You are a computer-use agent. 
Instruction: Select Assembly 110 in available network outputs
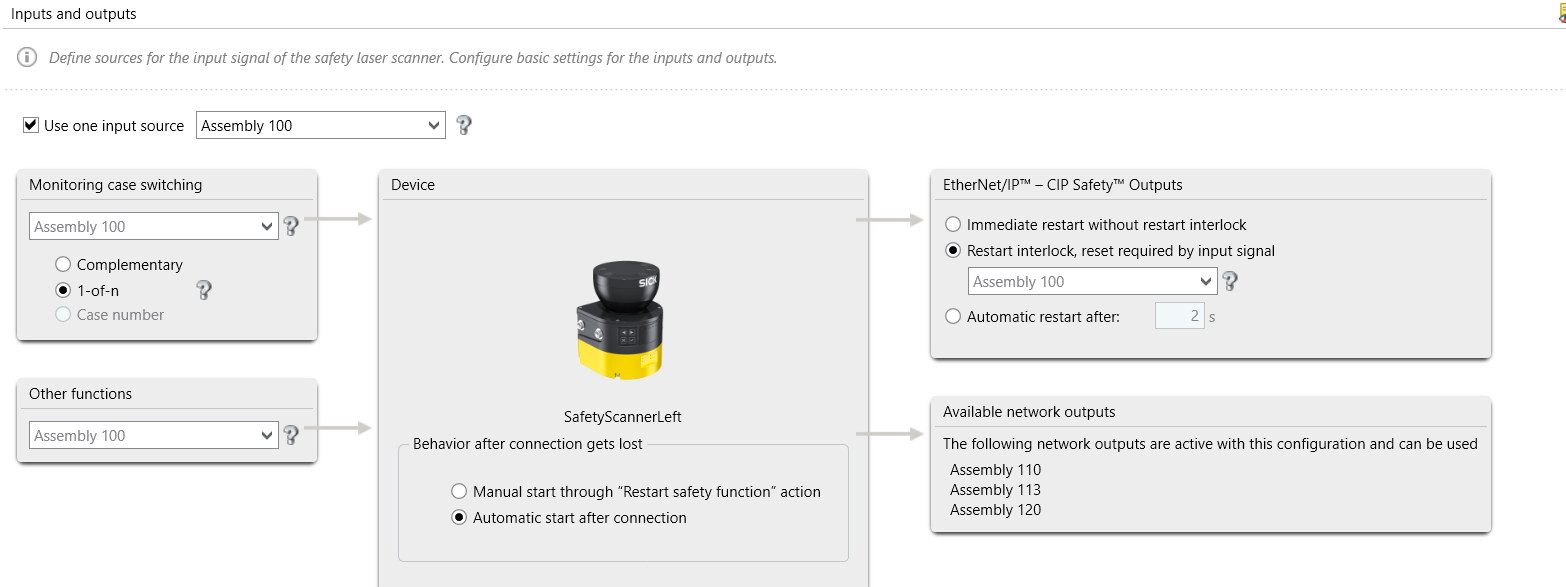(x=995, y=469)
